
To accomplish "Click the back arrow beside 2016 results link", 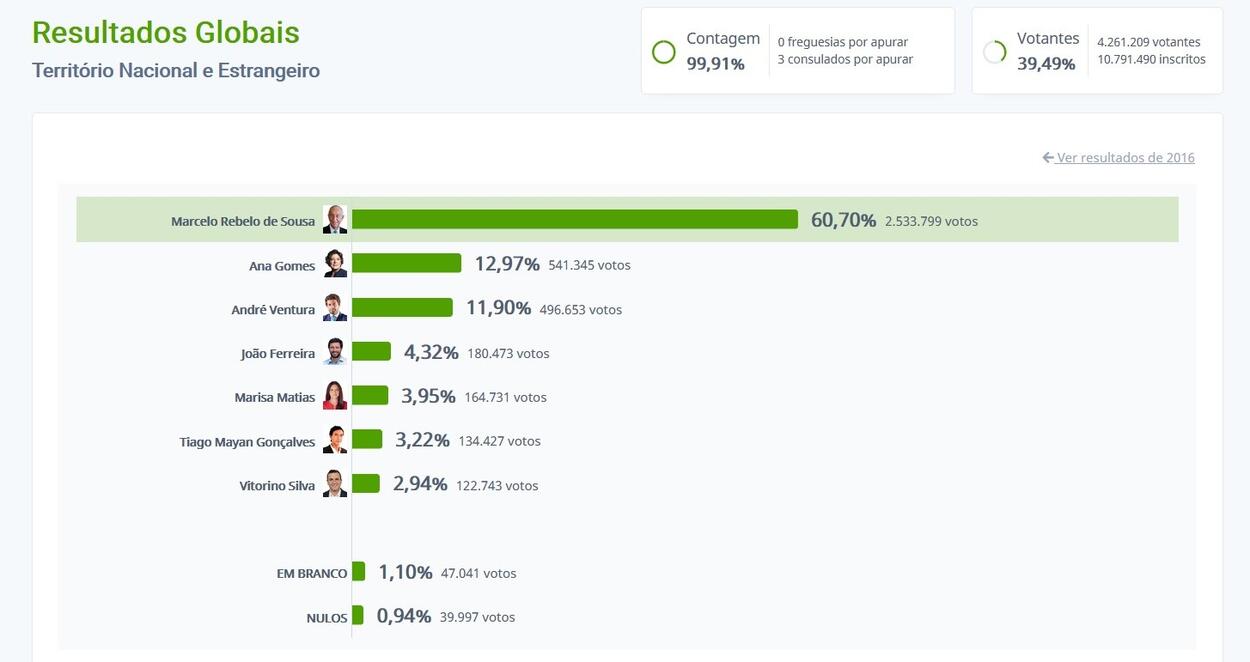I will pos(1047,155).
